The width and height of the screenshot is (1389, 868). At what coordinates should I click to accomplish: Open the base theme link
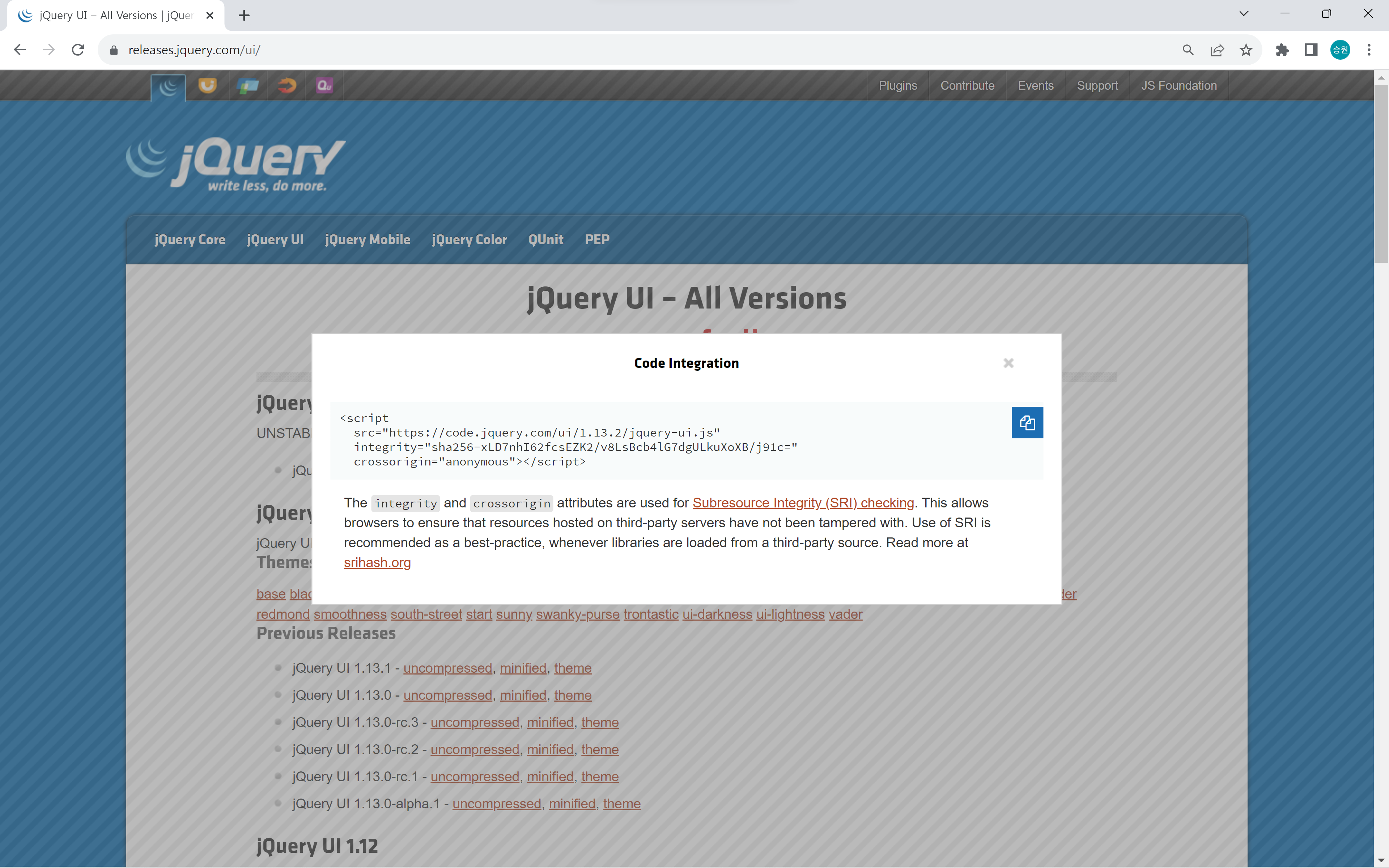click(271, 594)
